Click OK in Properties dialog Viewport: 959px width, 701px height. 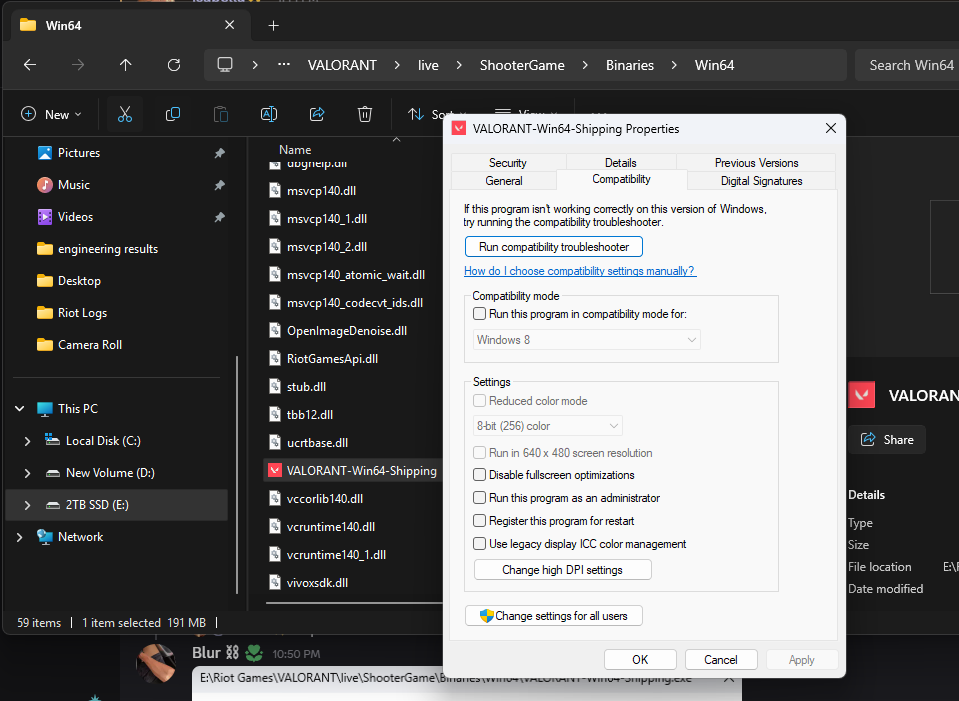pyautogui.click(x=640, y=659)
